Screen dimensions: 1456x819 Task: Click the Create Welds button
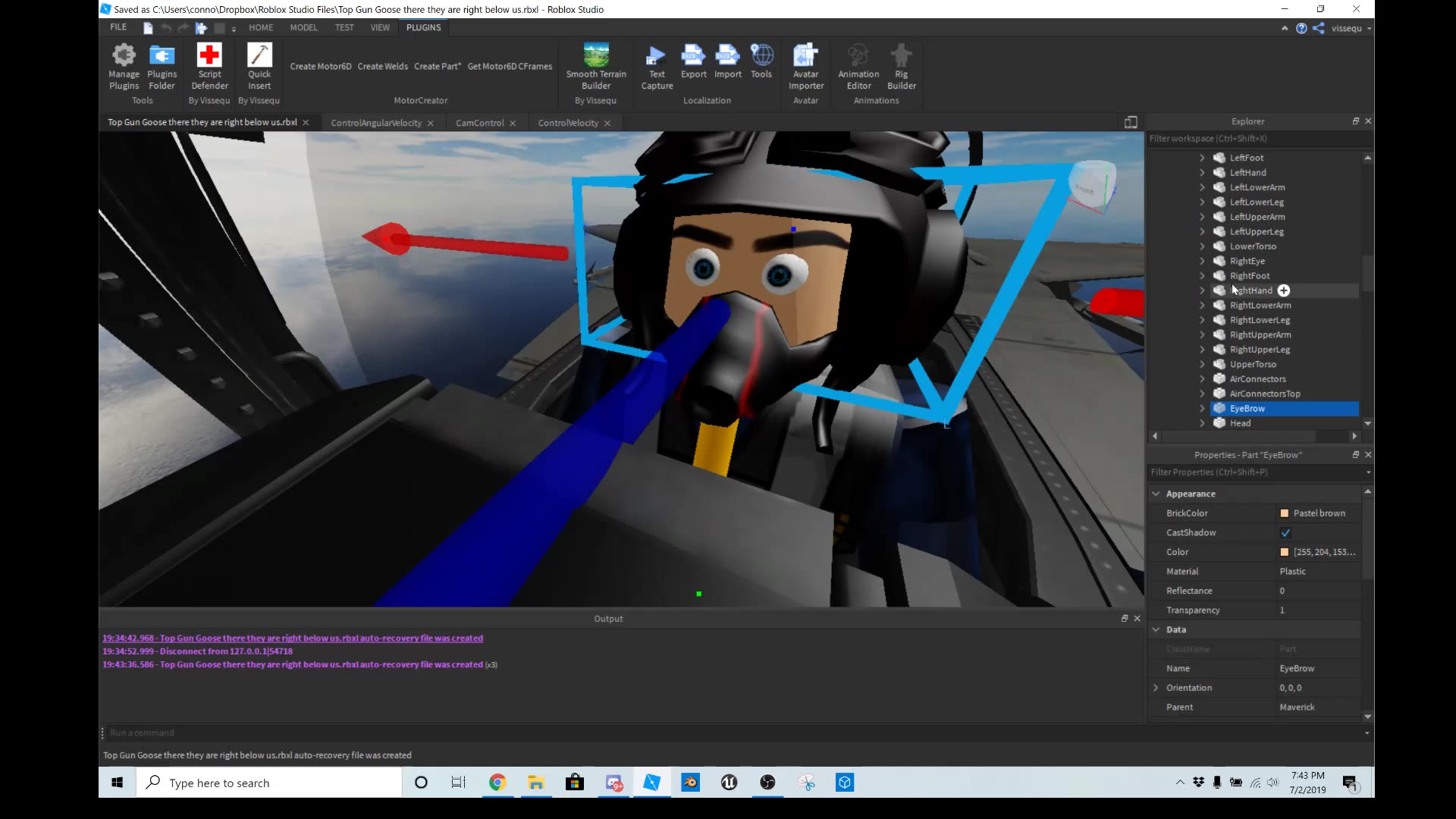(382, 66)
